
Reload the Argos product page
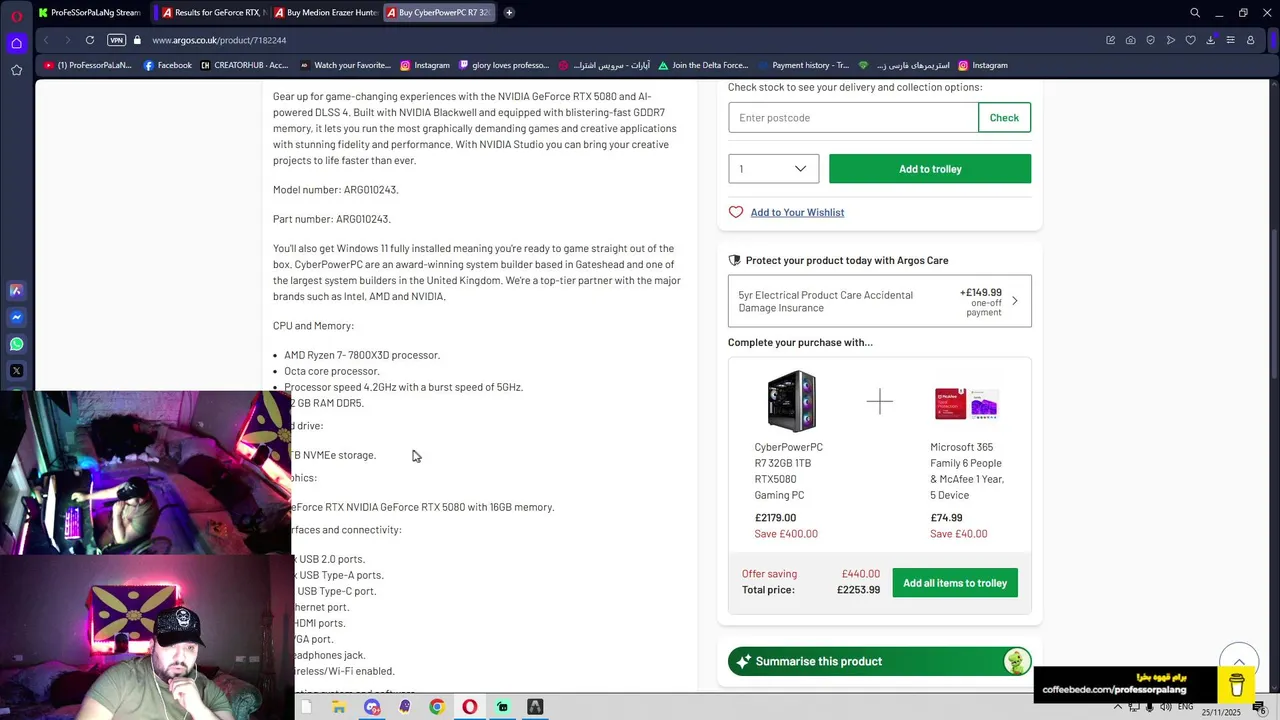point(90,40)
